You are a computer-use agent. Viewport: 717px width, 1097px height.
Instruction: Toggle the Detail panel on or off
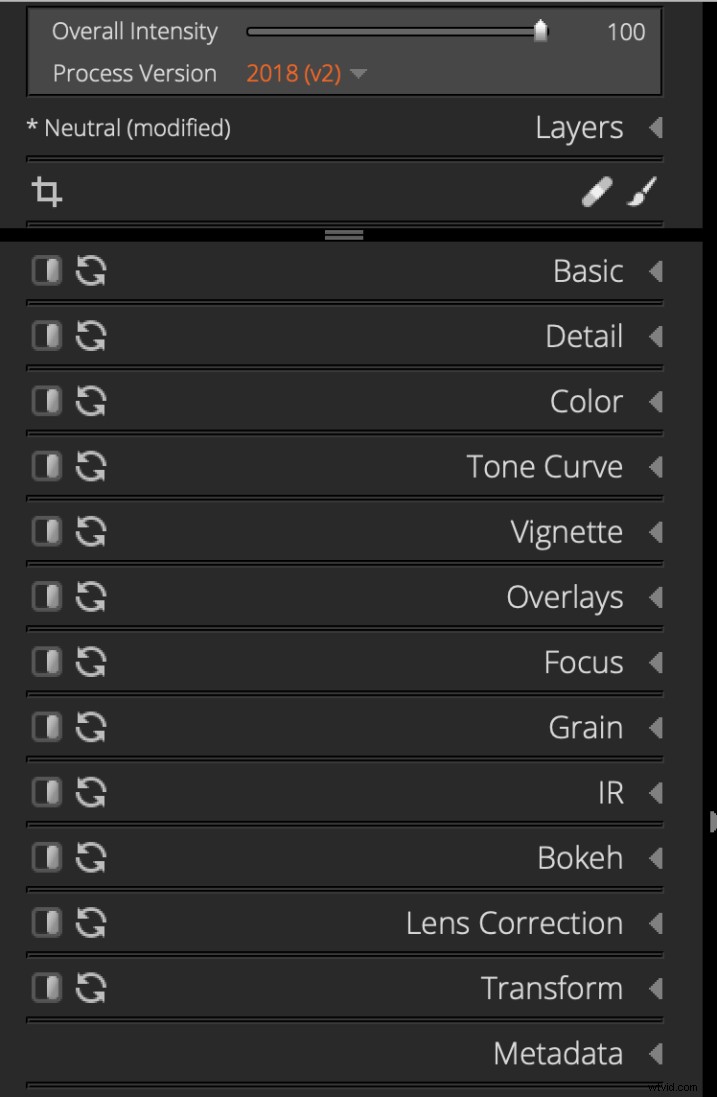[x=46, y=336]
